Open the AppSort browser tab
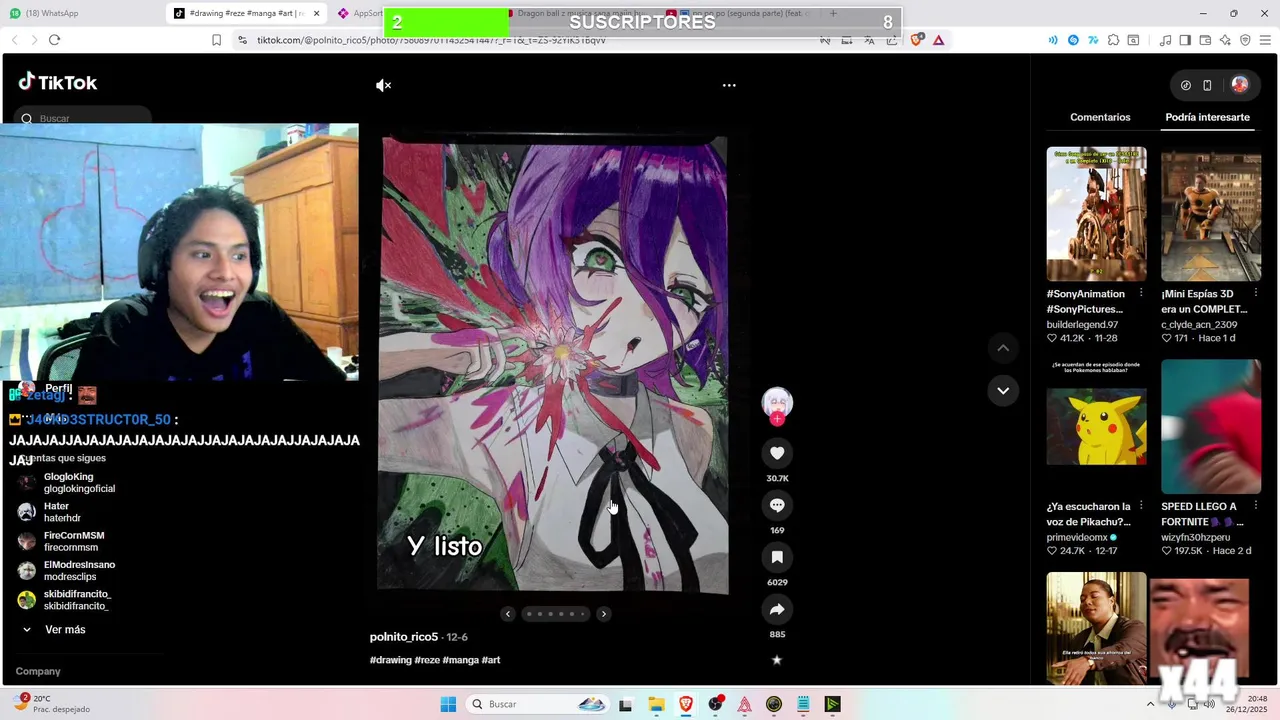This screenshot has height=720, width=1280. tap(360, 13)
